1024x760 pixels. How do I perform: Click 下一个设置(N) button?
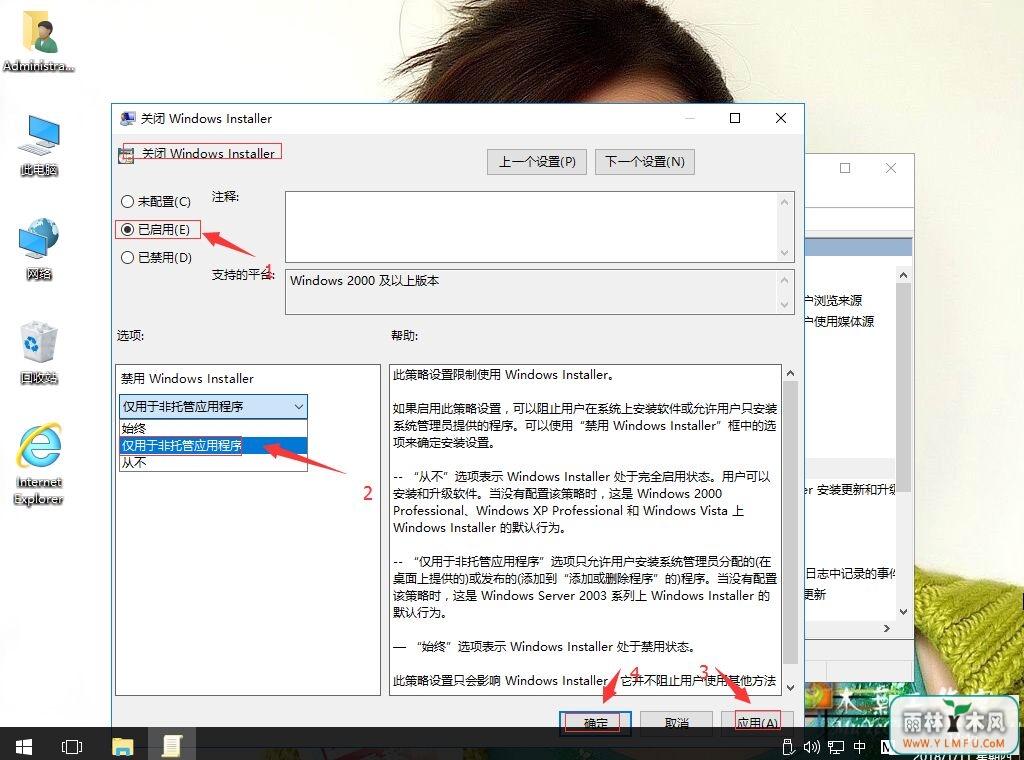point(645,161)
